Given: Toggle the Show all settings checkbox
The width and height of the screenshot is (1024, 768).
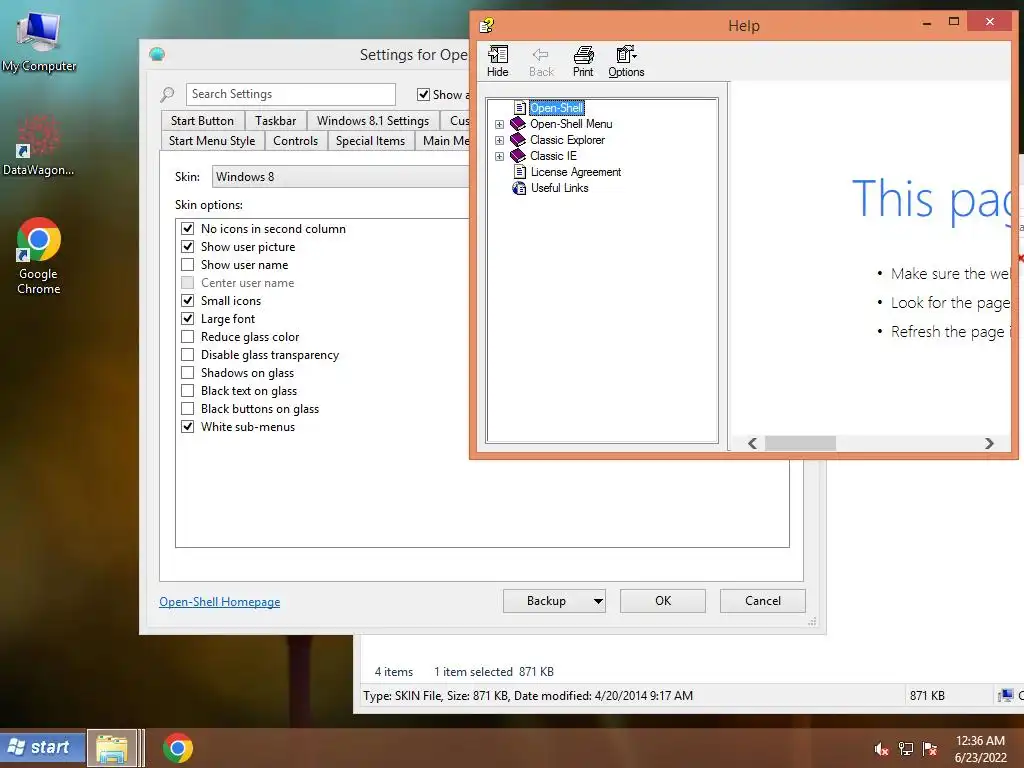Looking at the screenshot, I should pyautogui.click(x=423, y=95).
